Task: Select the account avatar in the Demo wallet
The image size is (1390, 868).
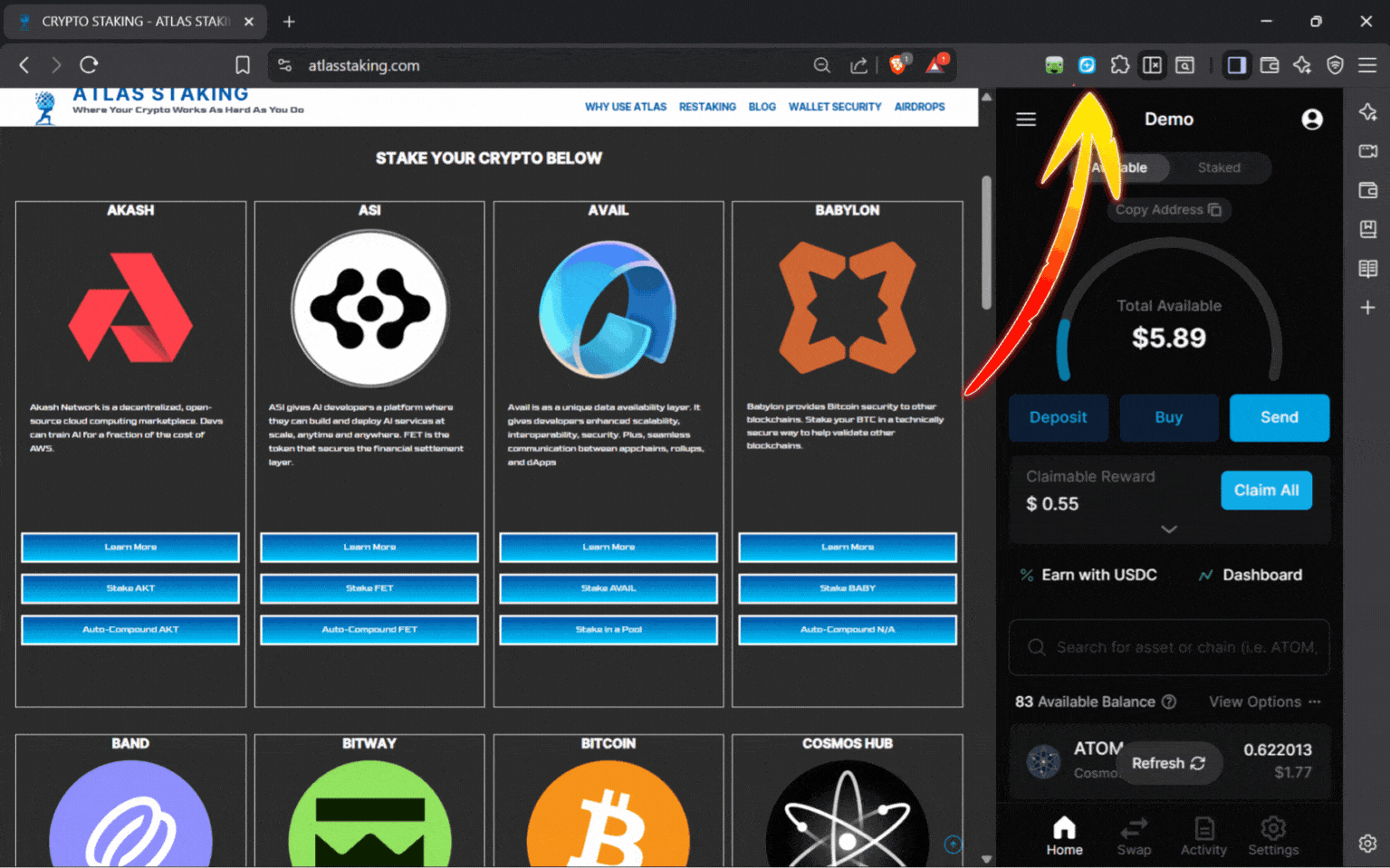Action: (x=1312, y=119)
